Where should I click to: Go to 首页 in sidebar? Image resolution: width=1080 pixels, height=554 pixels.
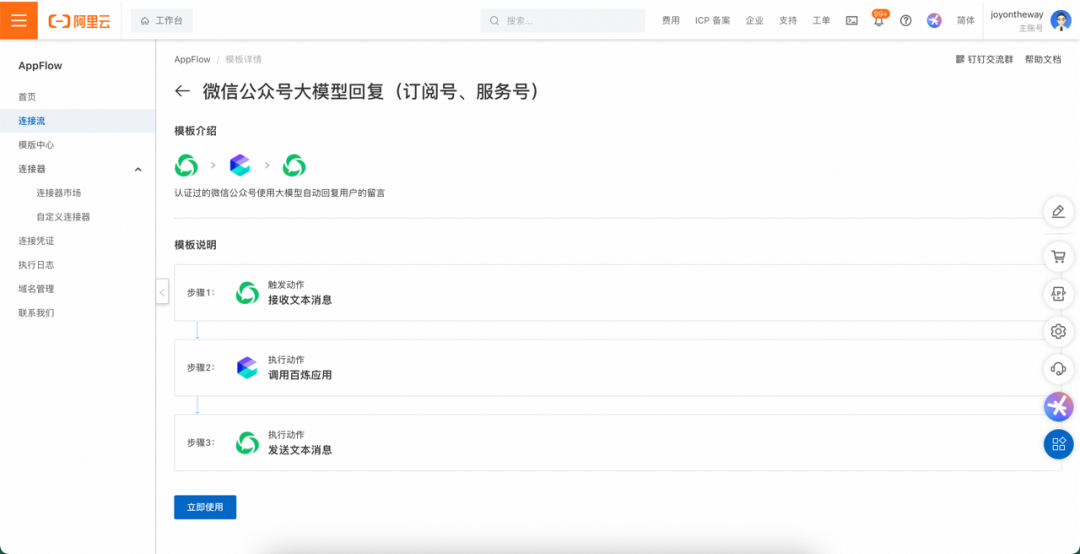coord(27,97)
